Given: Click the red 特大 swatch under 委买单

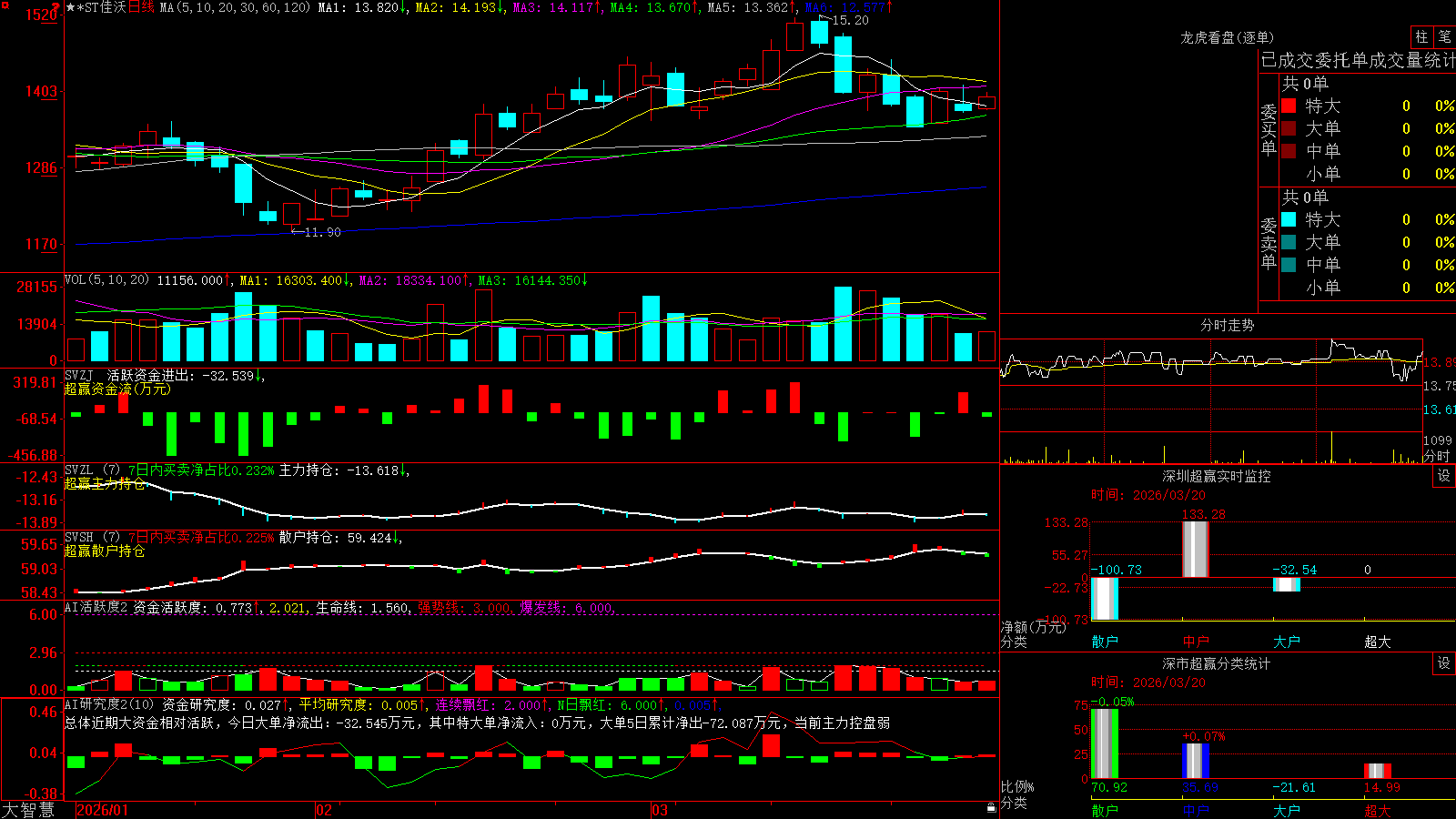Looking at the screenshot, I should click(x=1289, y=106).
